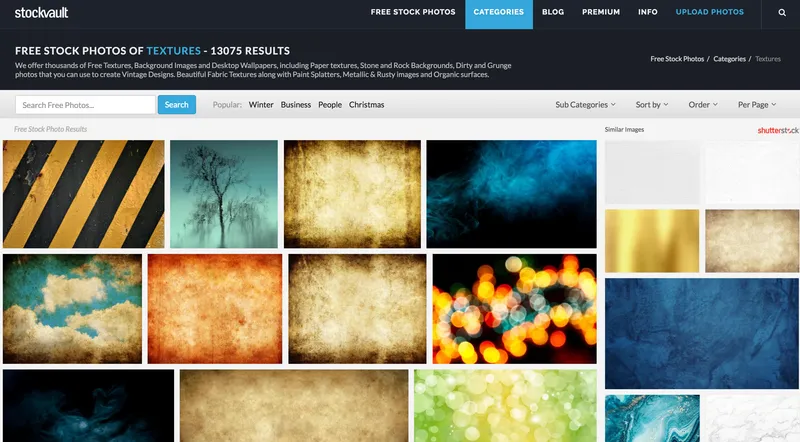Click the shutterstock logo
Image resolution: width=800 pixels, height=442 pixels.
778,130
